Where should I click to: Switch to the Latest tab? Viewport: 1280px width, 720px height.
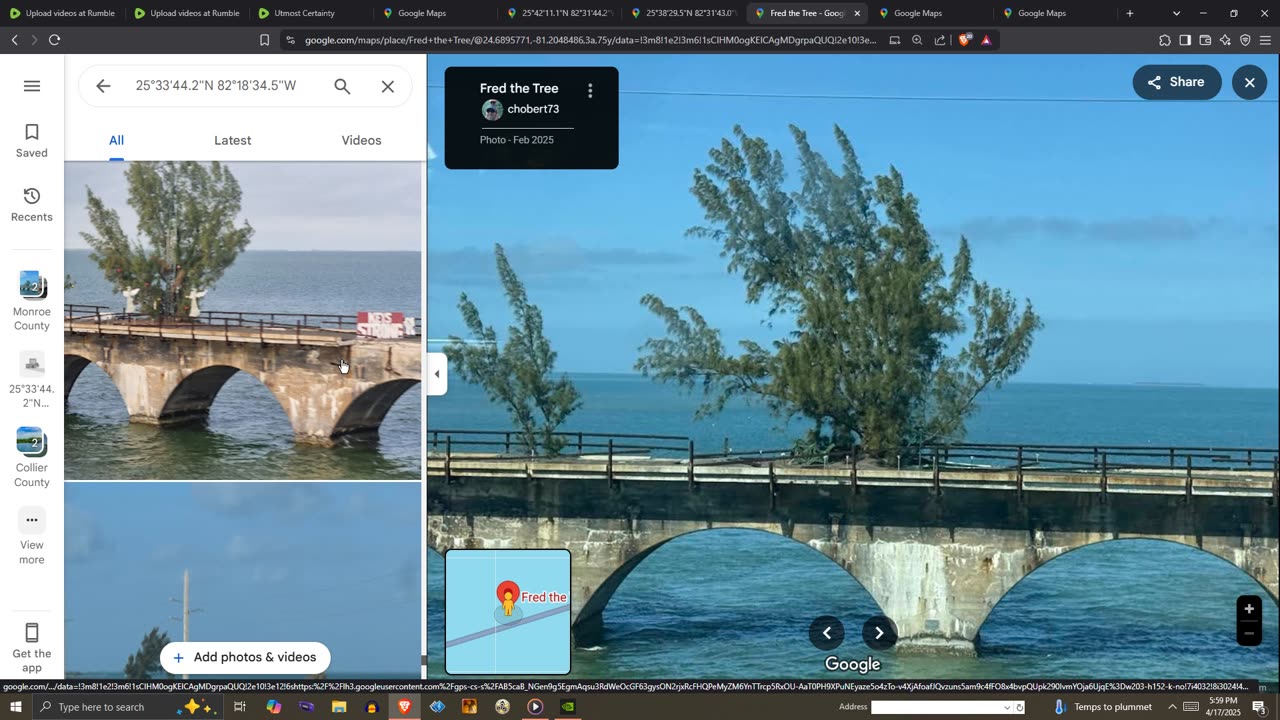232,141
